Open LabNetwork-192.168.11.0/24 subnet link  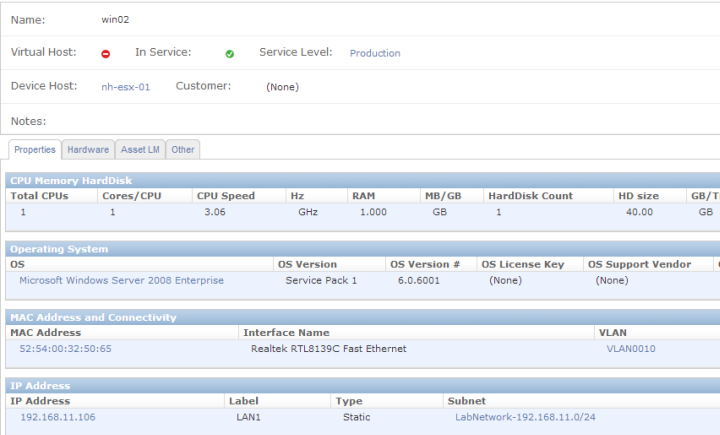[525, 417]
